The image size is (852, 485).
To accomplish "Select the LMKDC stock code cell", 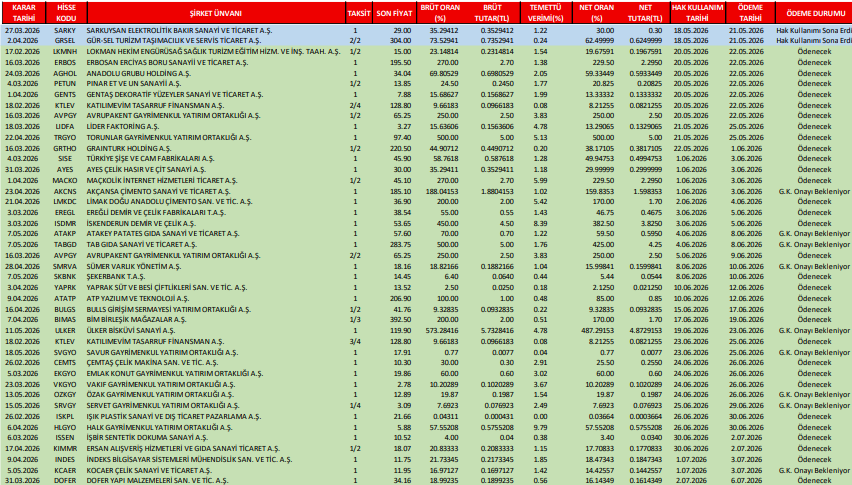I will coord(65,201).
